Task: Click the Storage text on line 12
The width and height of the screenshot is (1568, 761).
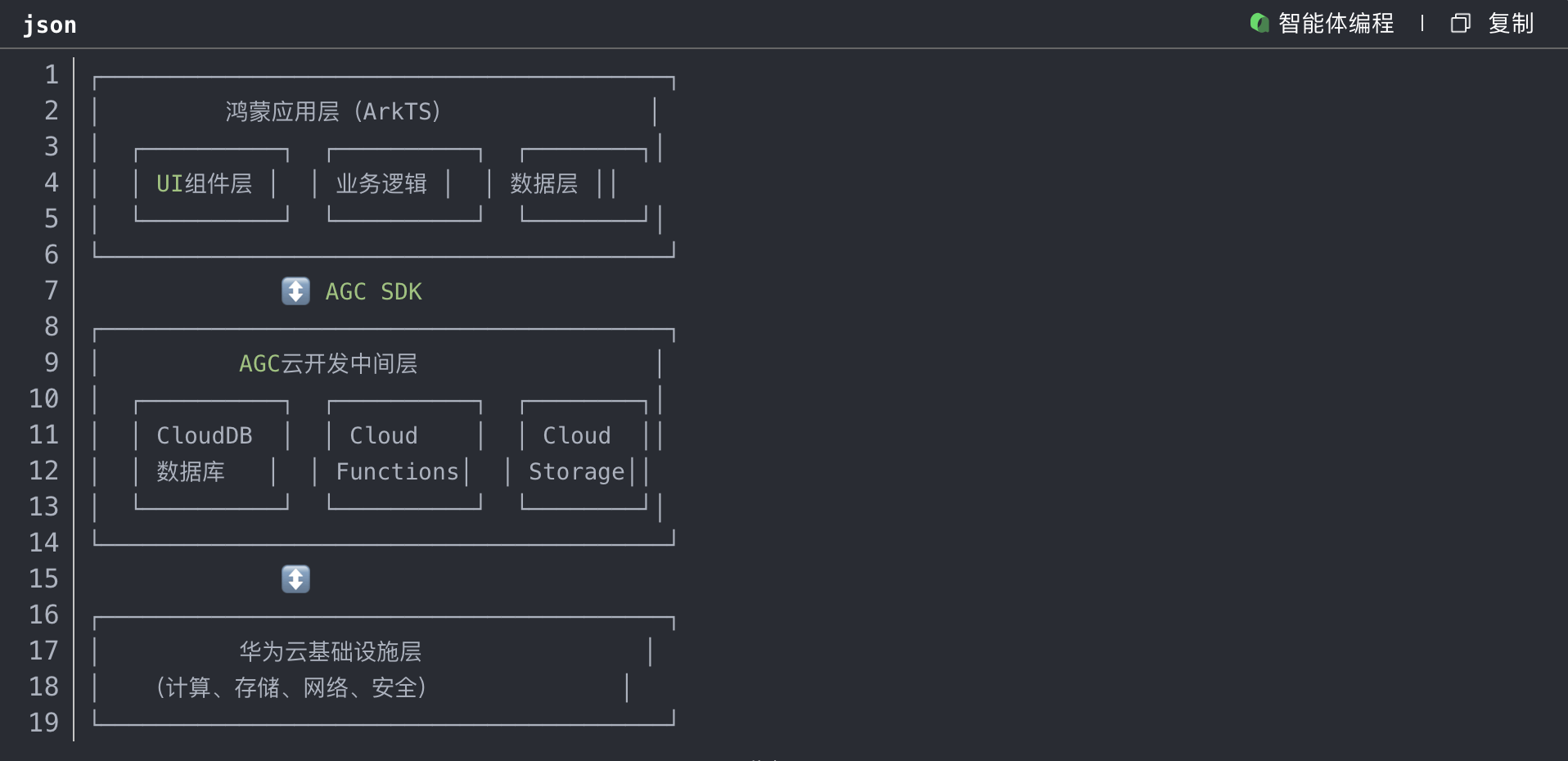Action: click(x=576, y=471)
